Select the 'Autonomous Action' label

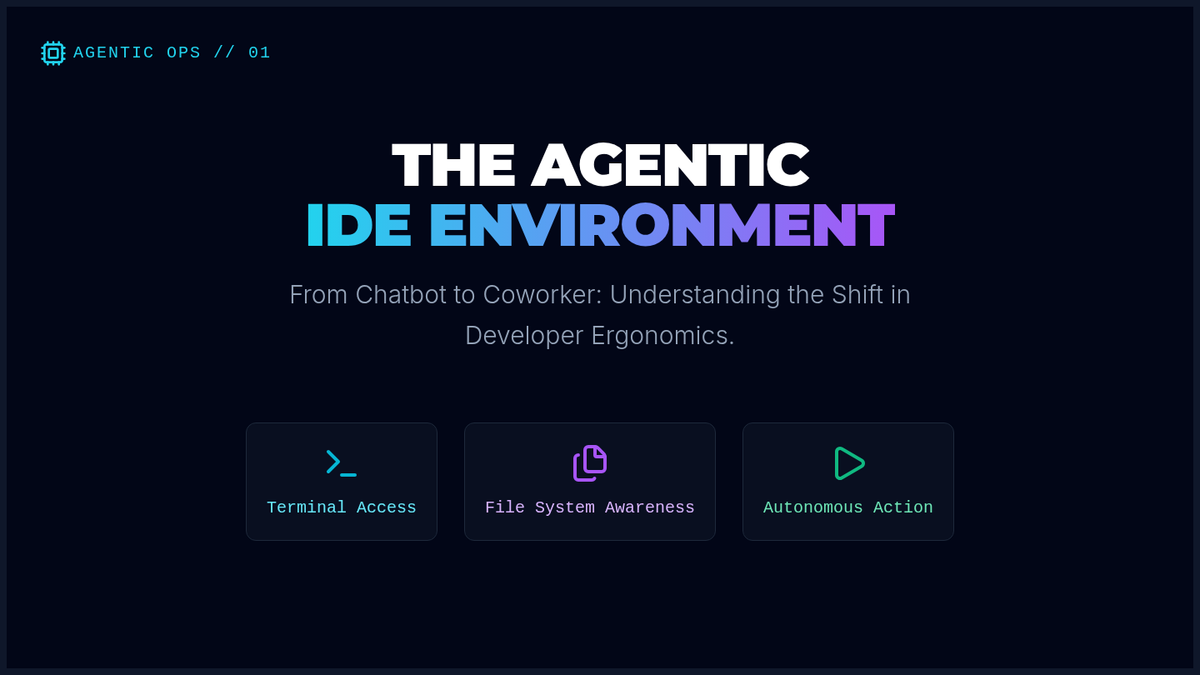tap(848, 508)
